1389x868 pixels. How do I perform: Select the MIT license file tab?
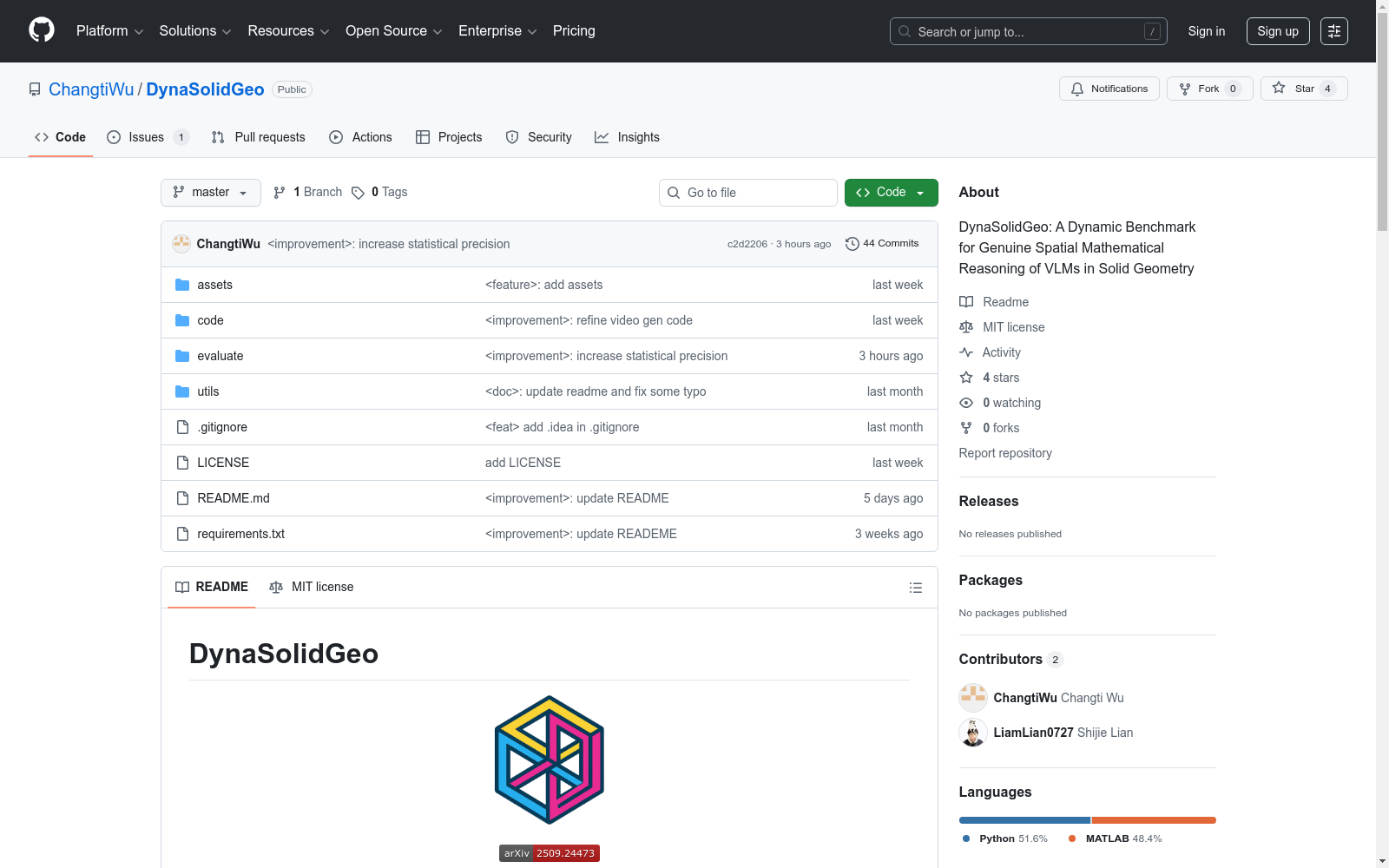point(312,588)
